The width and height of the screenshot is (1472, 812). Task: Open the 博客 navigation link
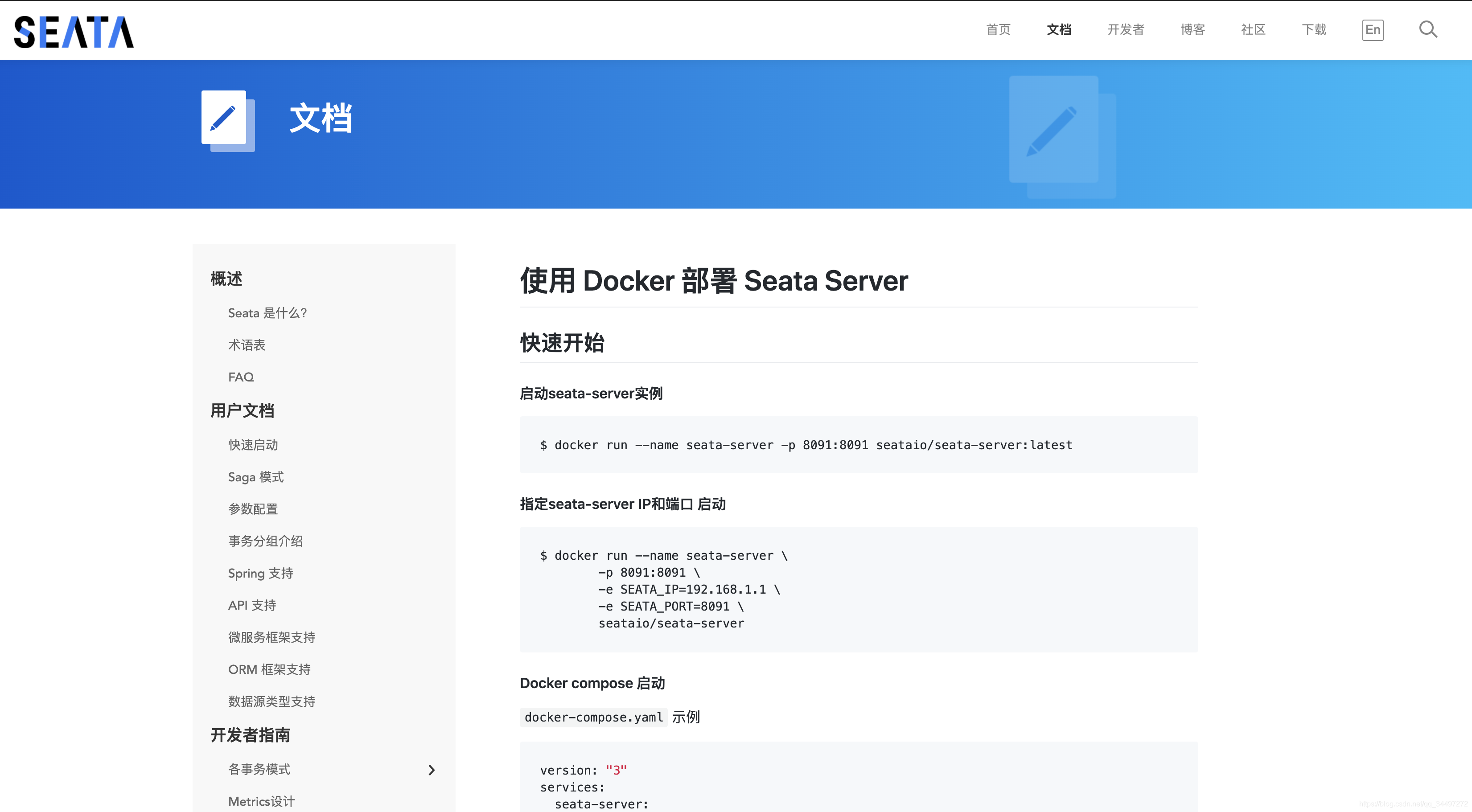(x=1192, y=30)
